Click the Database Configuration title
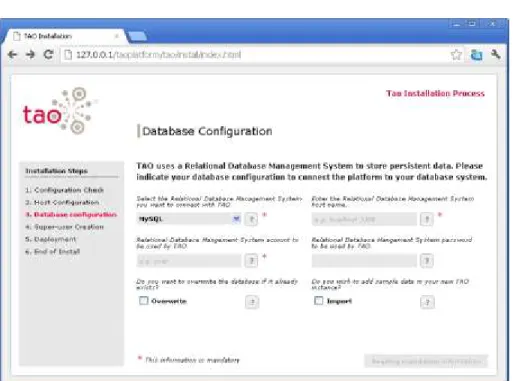513x381 pixels. coord(207,131)
